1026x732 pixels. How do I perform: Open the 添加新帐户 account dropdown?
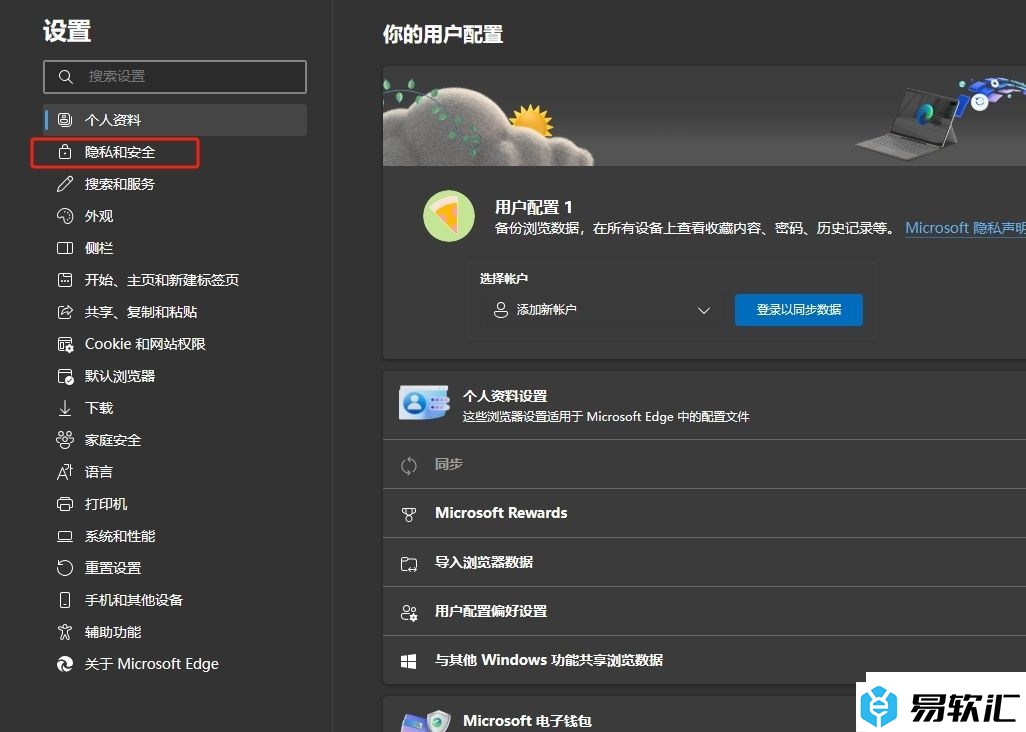click(602, 309)
